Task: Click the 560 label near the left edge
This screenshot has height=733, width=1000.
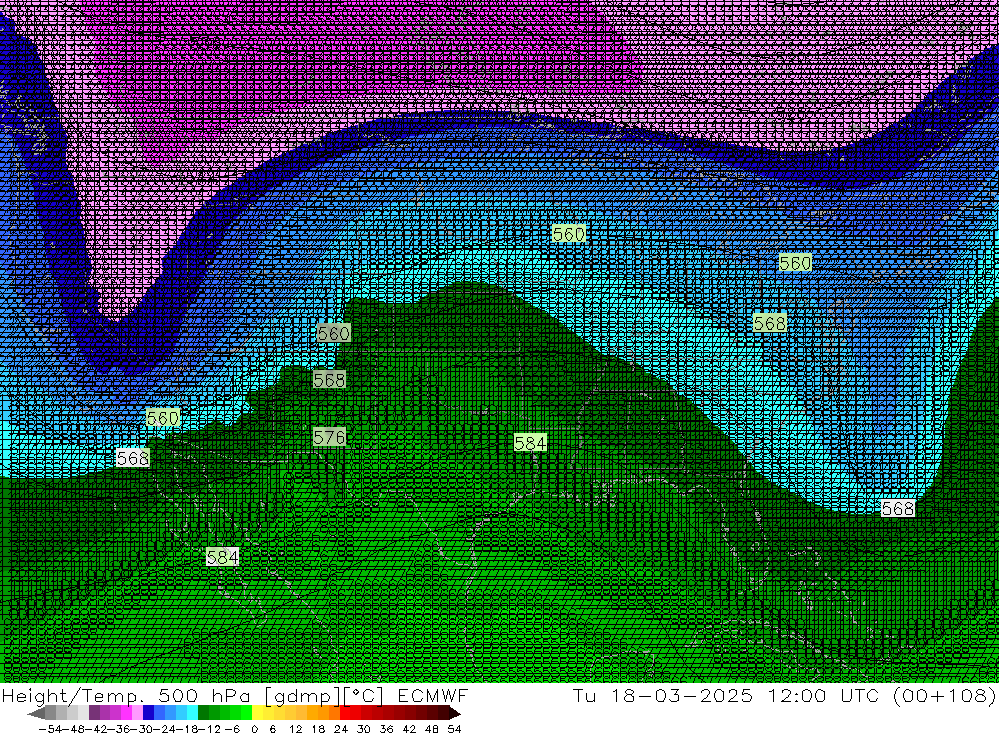Action: click(x=163, y=418)
